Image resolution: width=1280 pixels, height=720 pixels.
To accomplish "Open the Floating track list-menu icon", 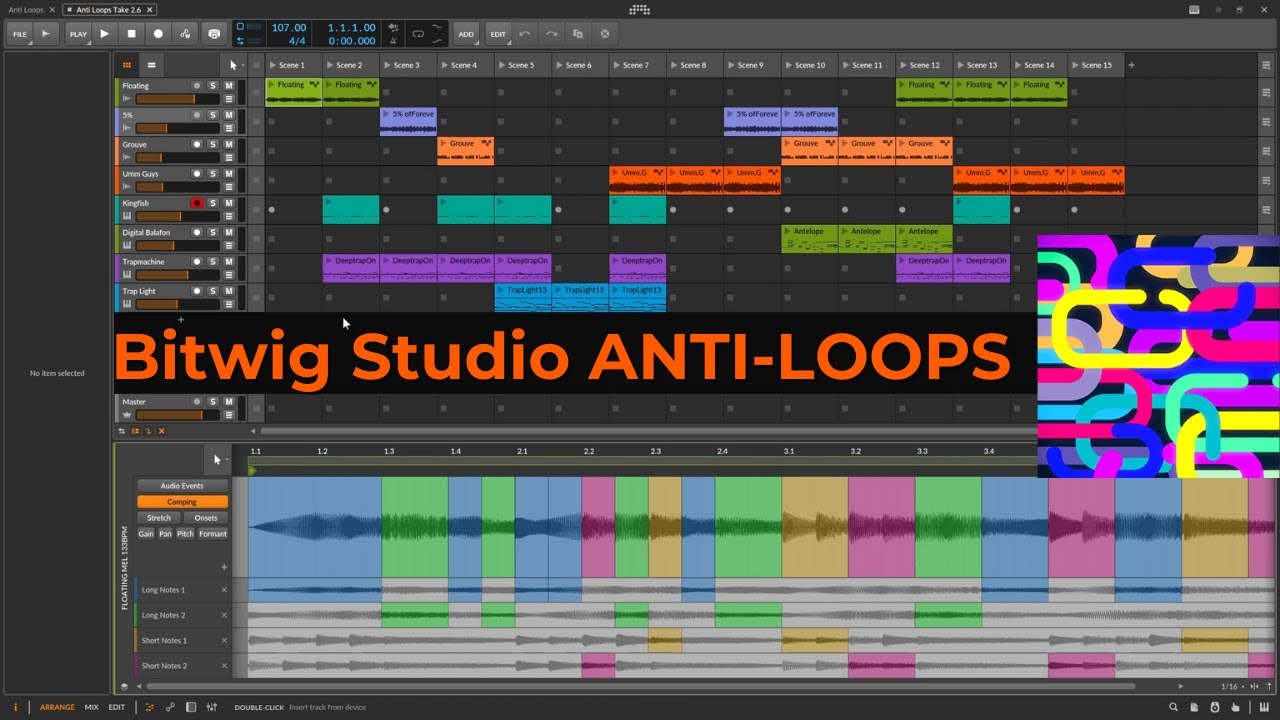I will click(229, 99).
